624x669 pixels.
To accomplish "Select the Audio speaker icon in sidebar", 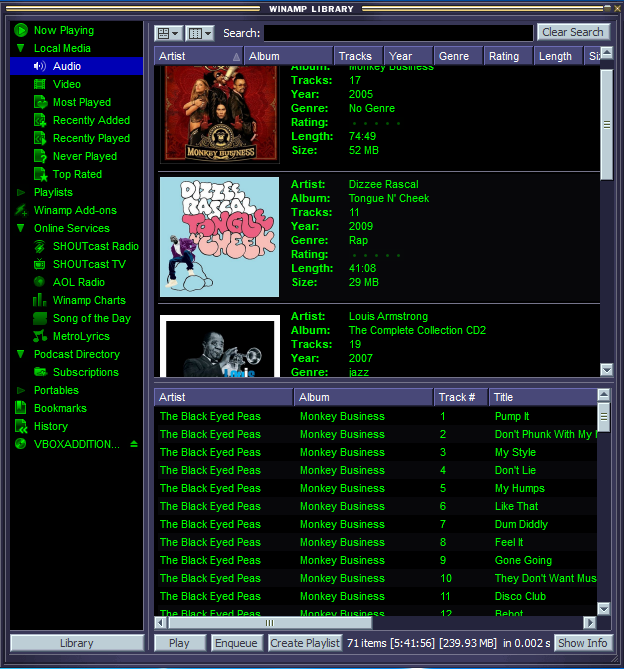I will tap(40, 66).
